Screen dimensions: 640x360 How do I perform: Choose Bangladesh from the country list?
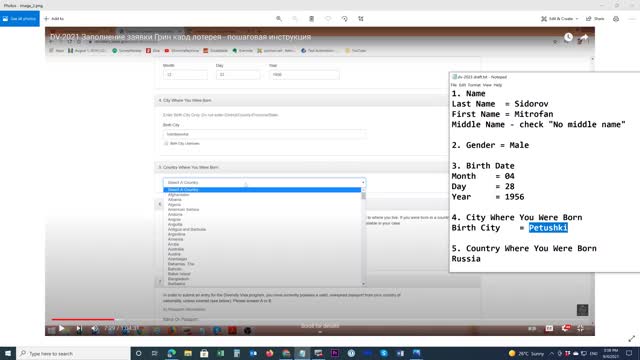pyautogui.click(x=178, y=279)
